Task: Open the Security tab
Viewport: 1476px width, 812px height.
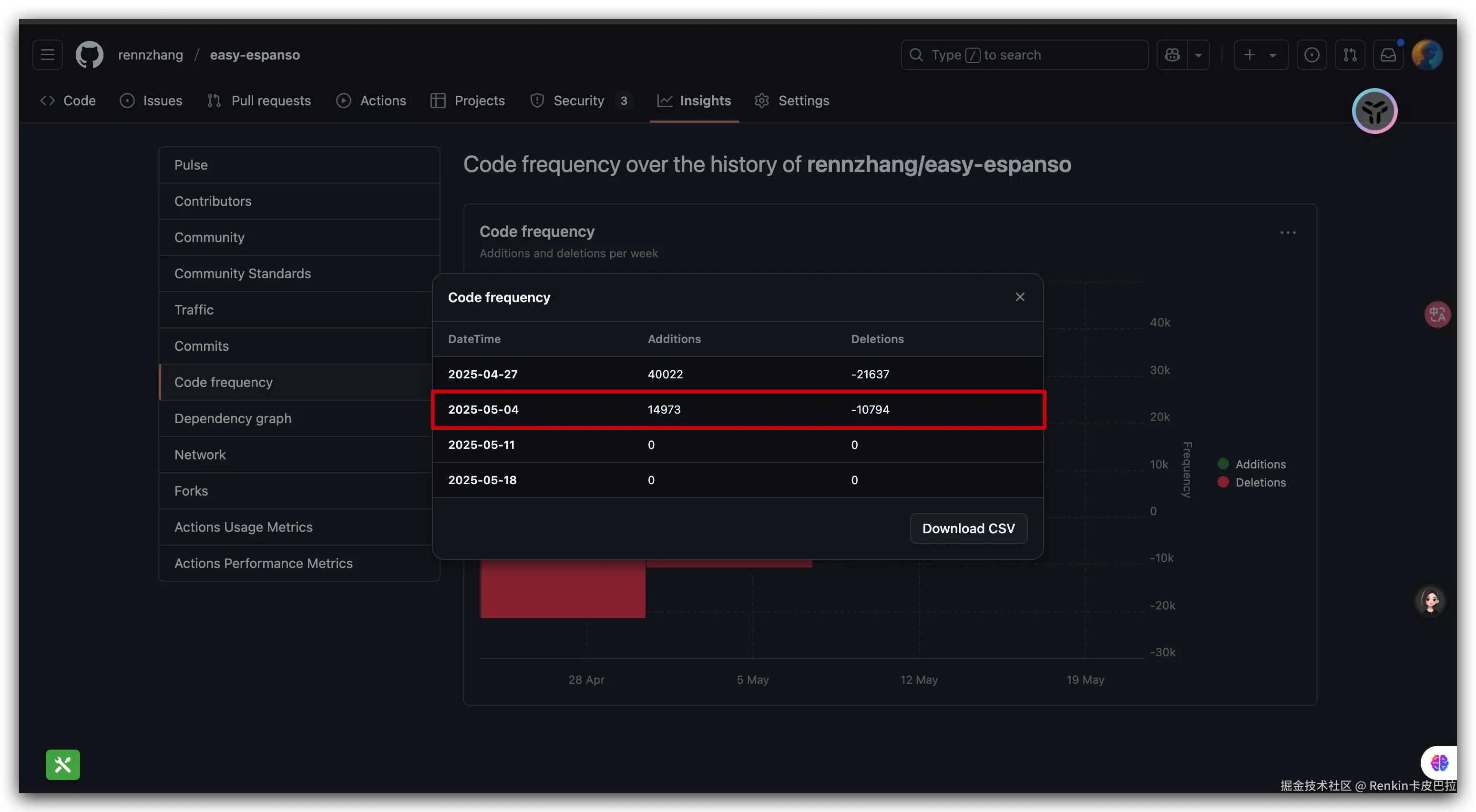Action: pyautogui.click(x=579, y=101)
